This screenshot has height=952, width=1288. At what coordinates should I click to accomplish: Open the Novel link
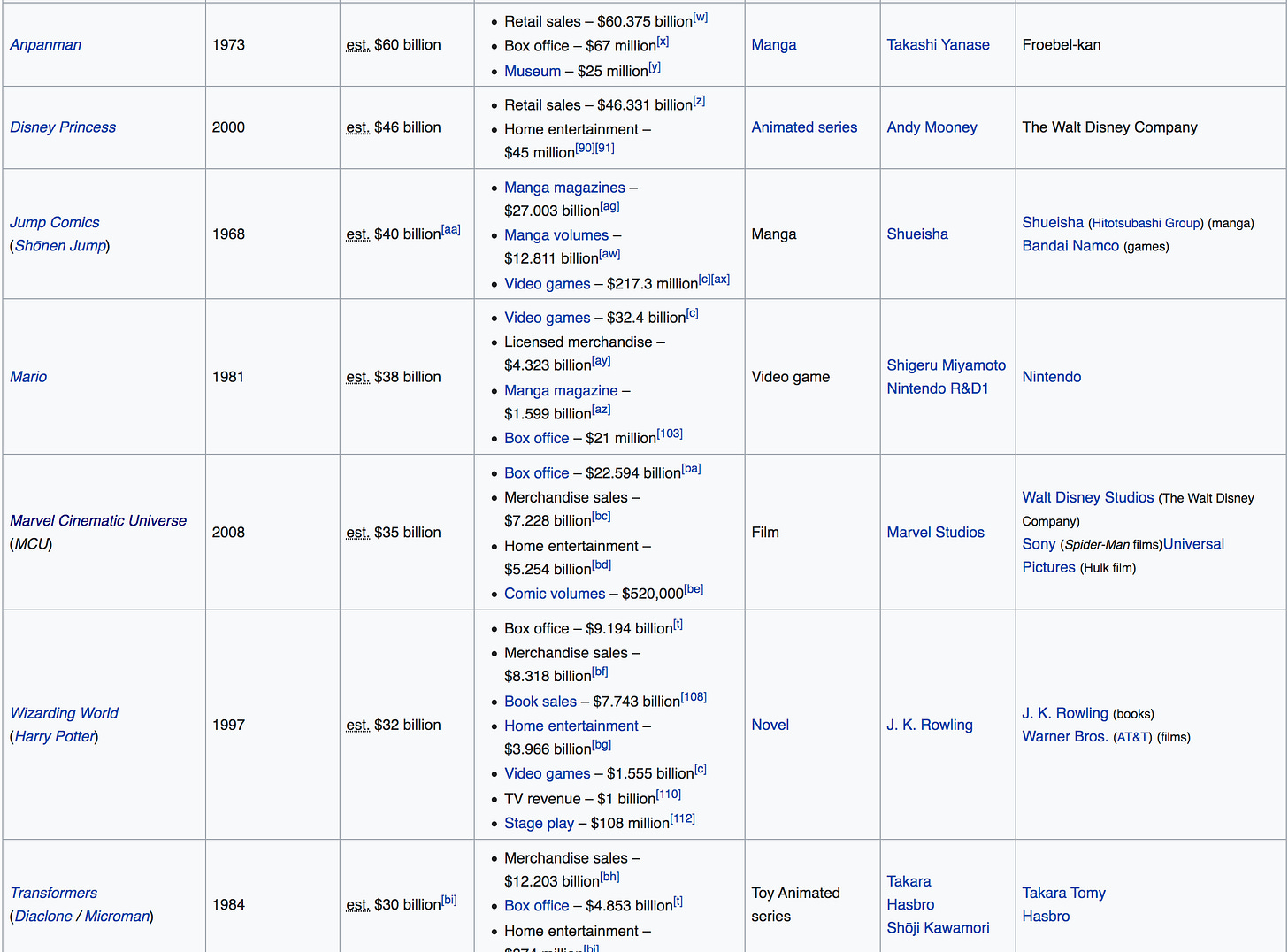coord(770,725)
